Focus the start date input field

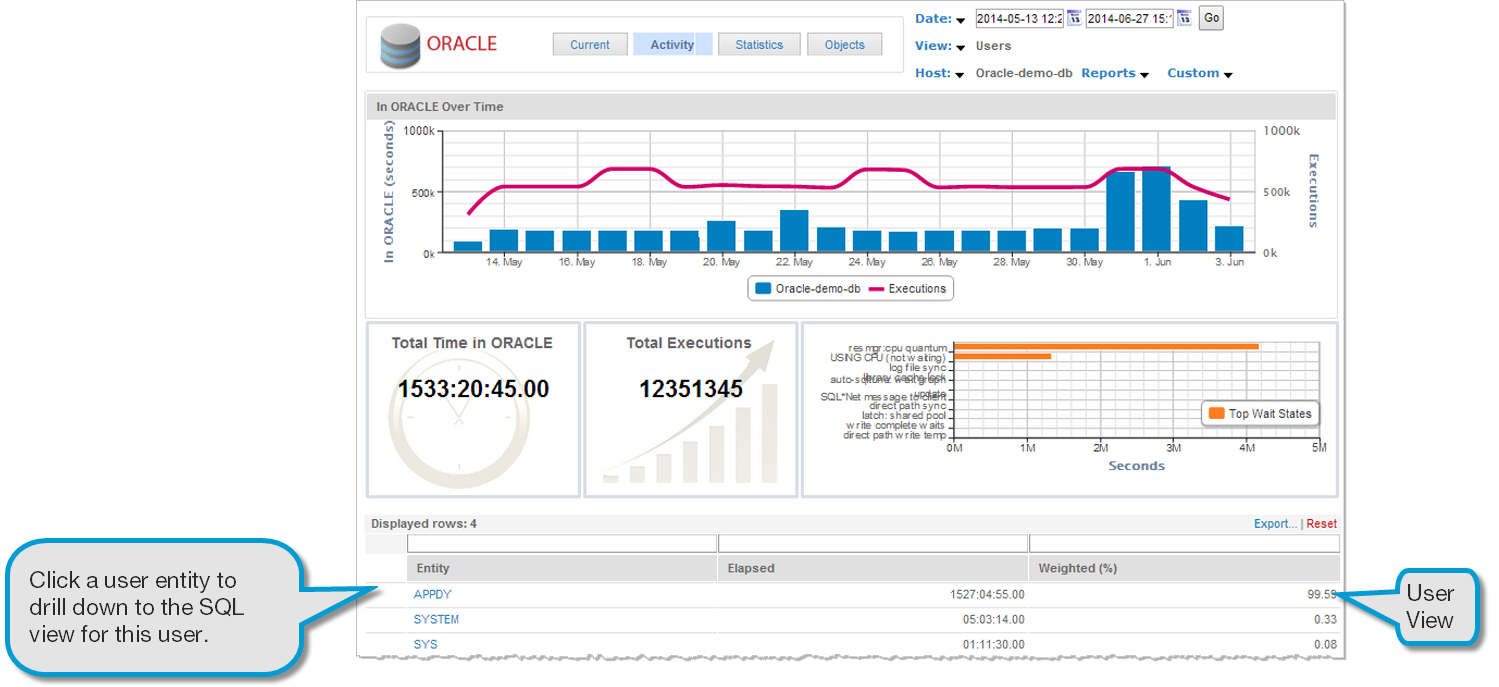[x=1020, y=18]
